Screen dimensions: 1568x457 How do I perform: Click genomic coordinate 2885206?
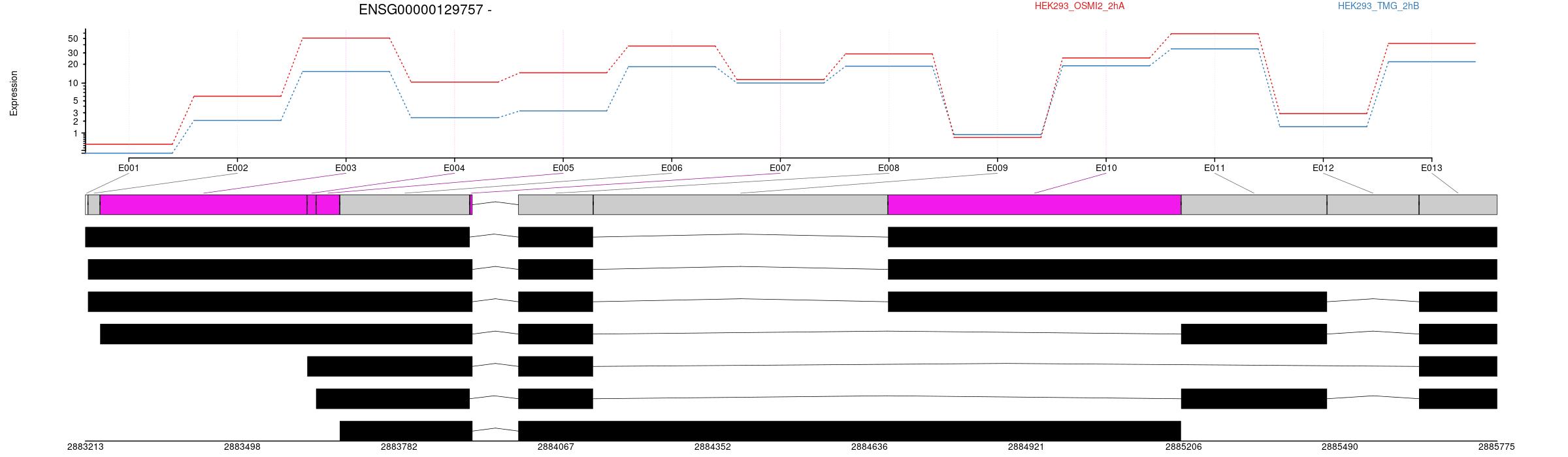pyautogui.click(x=1183, y=447)
